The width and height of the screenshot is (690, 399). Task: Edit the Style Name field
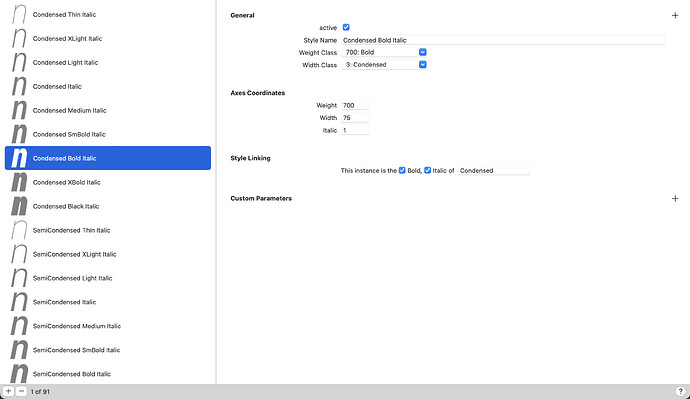(x=503, y=40)
